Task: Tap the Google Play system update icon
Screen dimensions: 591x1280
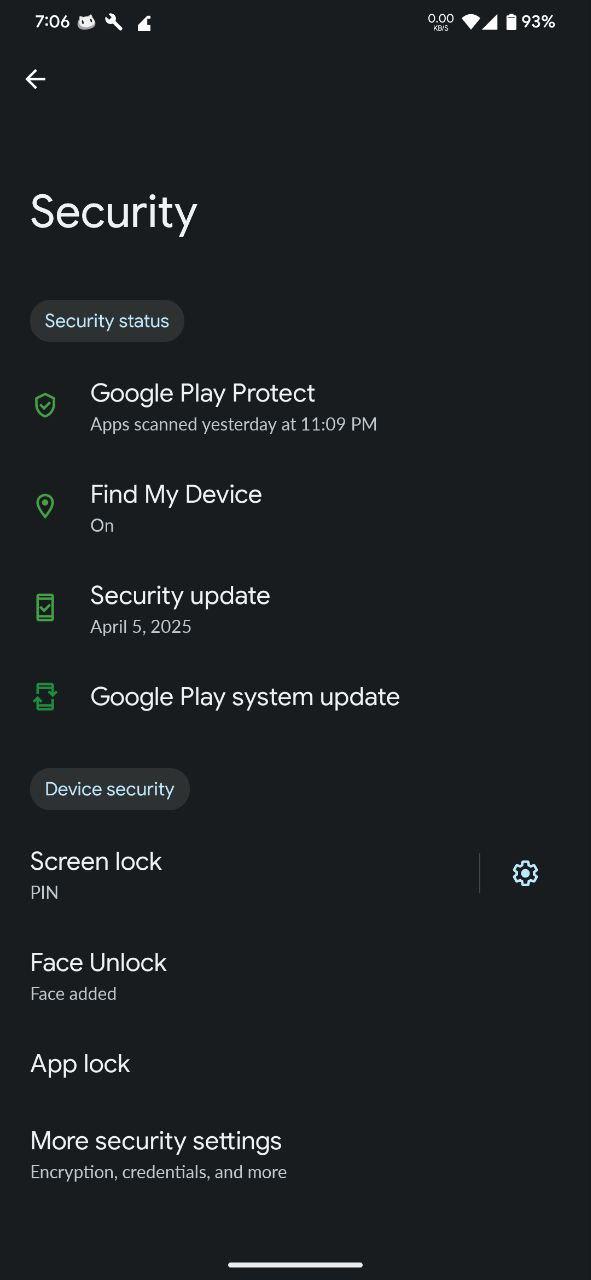Action: point(45,697)
